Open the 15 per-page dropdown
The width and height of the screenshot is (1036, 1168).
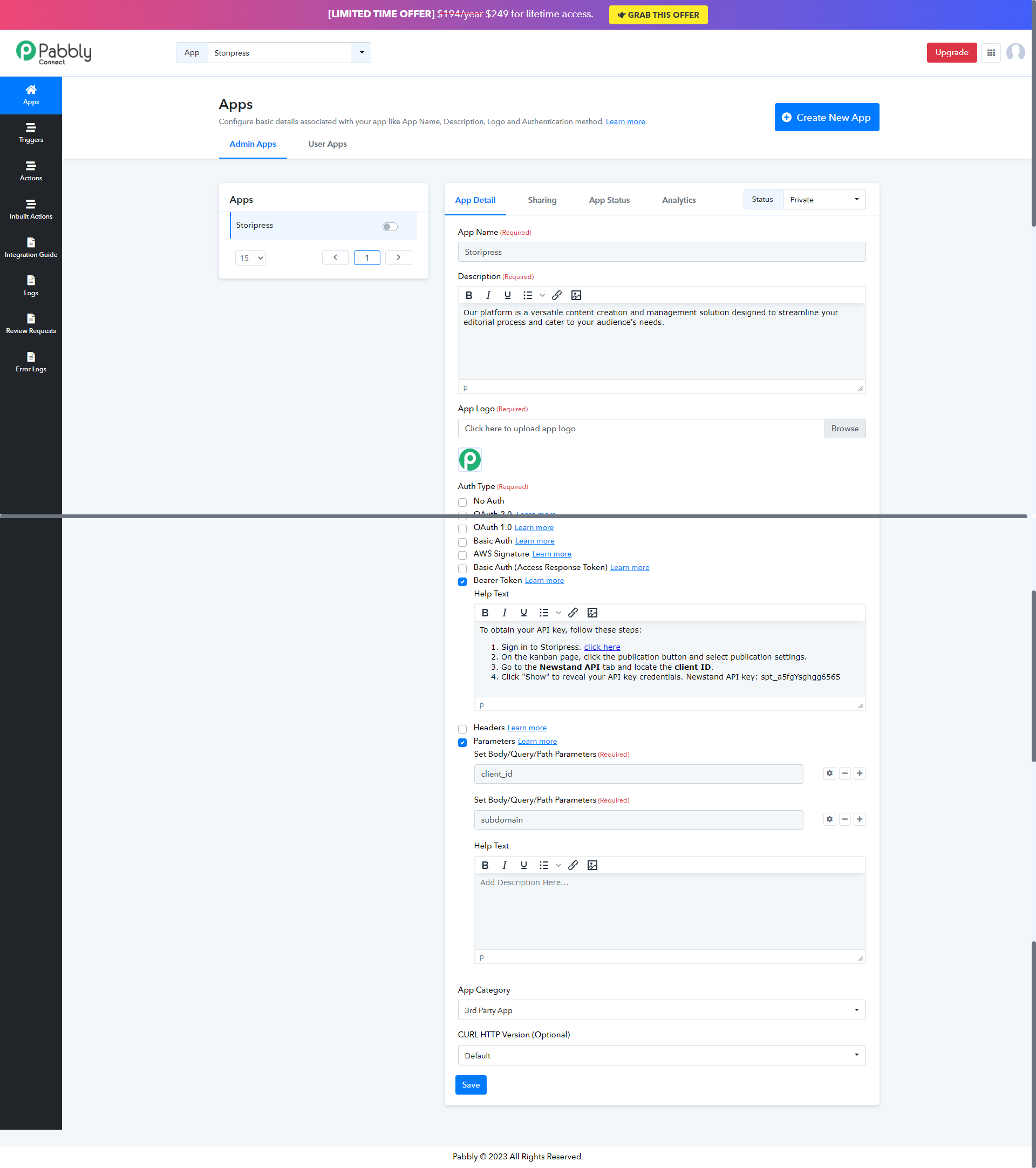pyautogui.click(x=250, y=257)
